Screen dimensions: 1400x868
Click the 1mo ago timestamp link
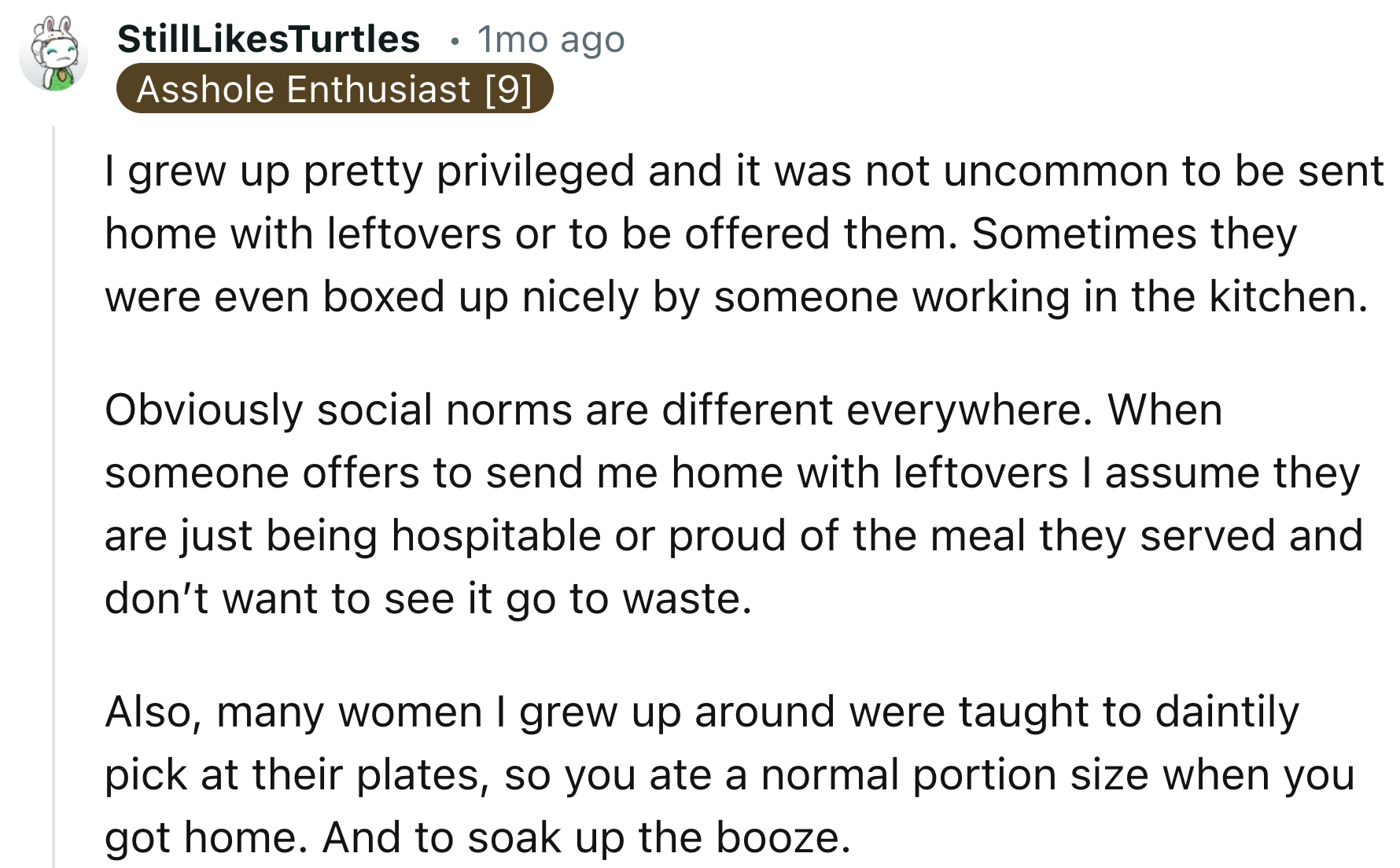click(549, 40)
